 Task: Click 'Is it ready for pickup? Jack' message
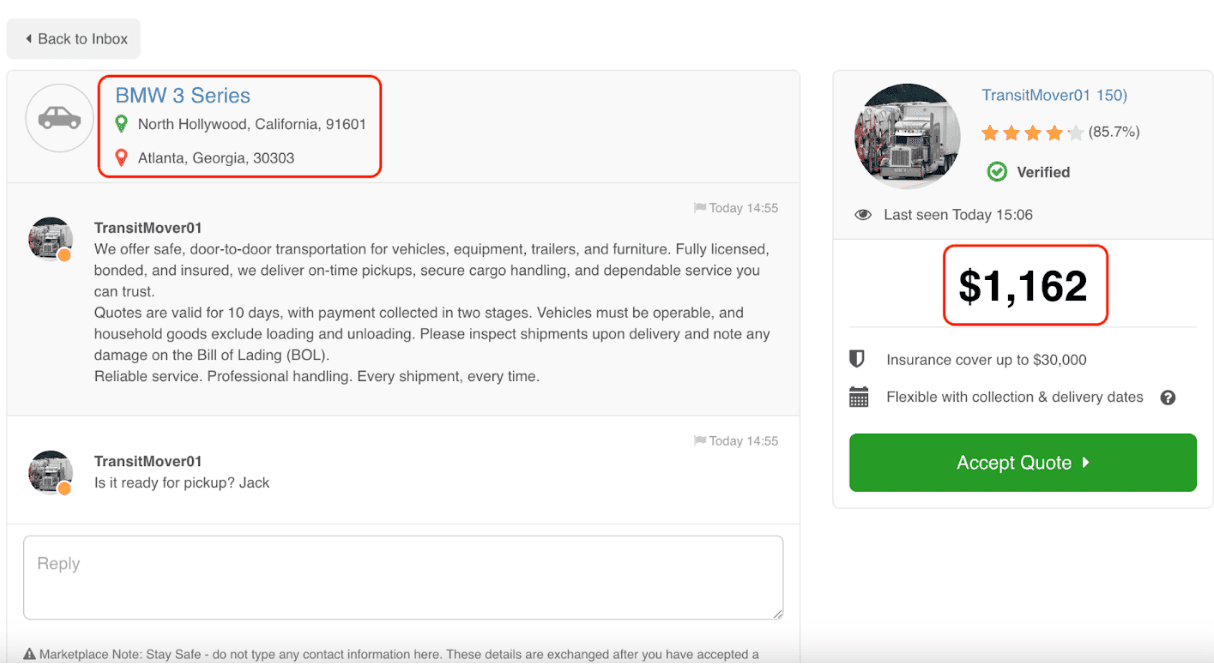182,482
